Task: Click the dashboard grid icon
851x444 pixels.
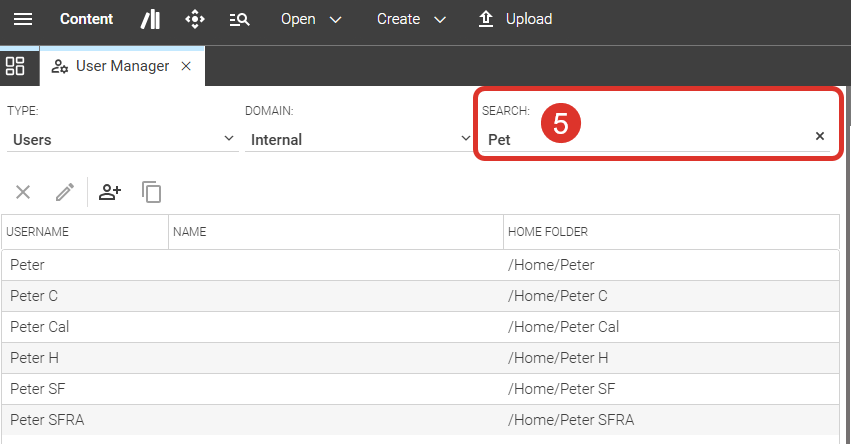Action: (x=16, y=66)
